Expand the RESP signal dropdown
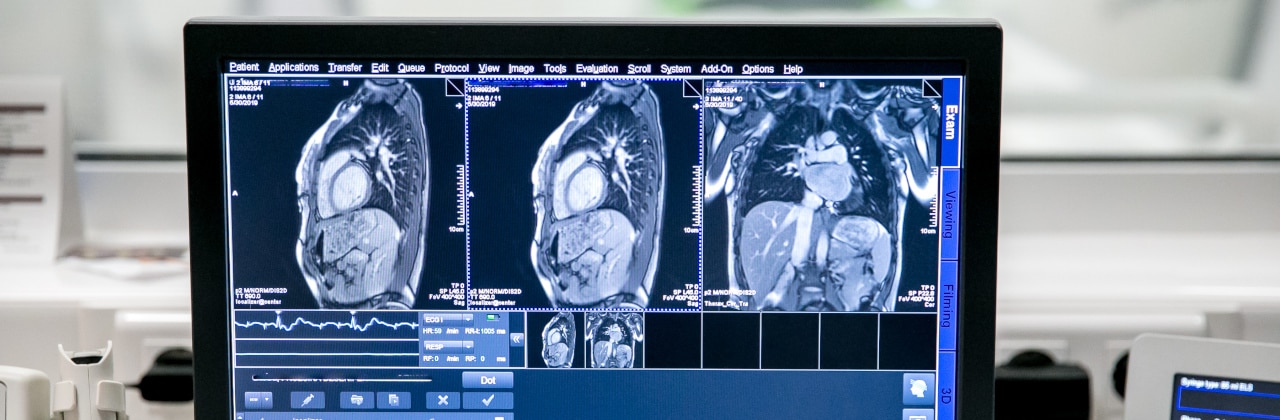 click(467, 346)
